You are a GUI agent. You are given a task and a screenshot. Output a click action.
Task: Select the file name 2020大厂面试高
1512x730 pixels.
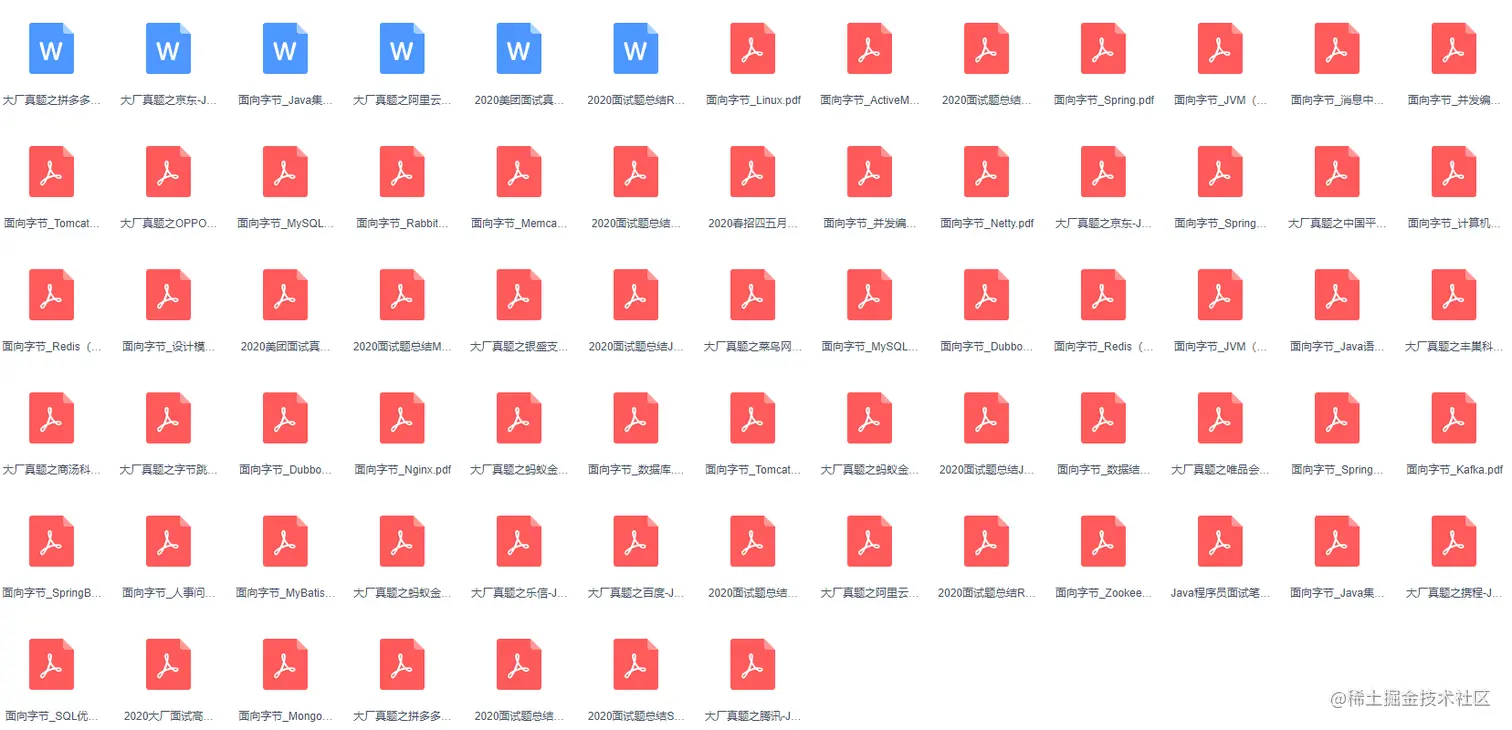point(168,716)
